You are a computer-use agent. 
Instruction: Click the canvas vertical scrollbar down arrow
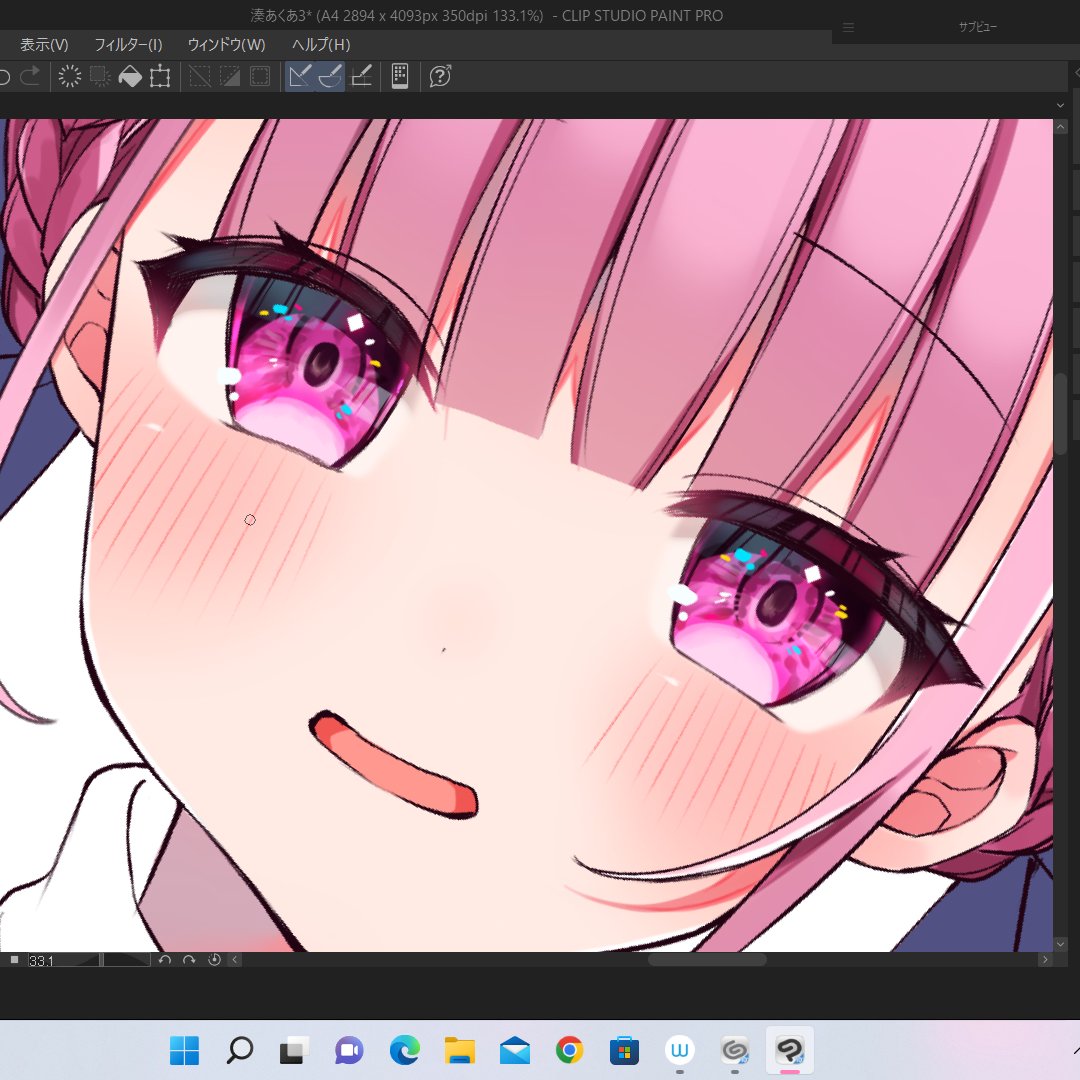pos(1060,944)
